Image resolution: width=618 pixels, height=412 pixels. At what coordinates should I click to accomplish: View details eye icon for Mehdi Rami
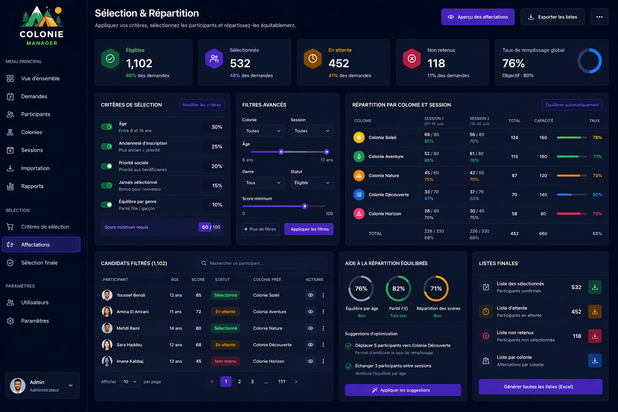coord(311,328)
